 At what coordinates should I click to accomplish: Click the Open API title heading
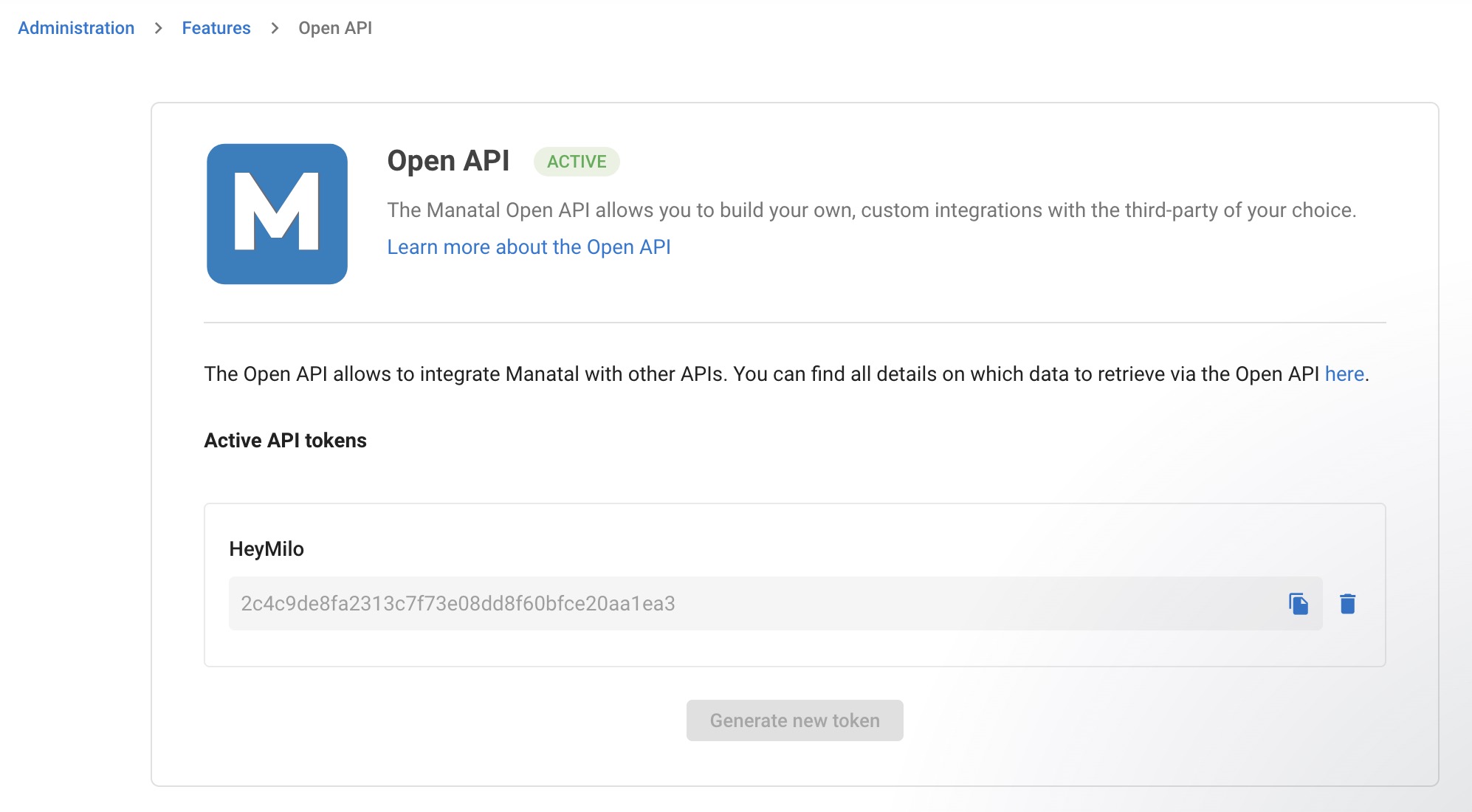[448, 161]
